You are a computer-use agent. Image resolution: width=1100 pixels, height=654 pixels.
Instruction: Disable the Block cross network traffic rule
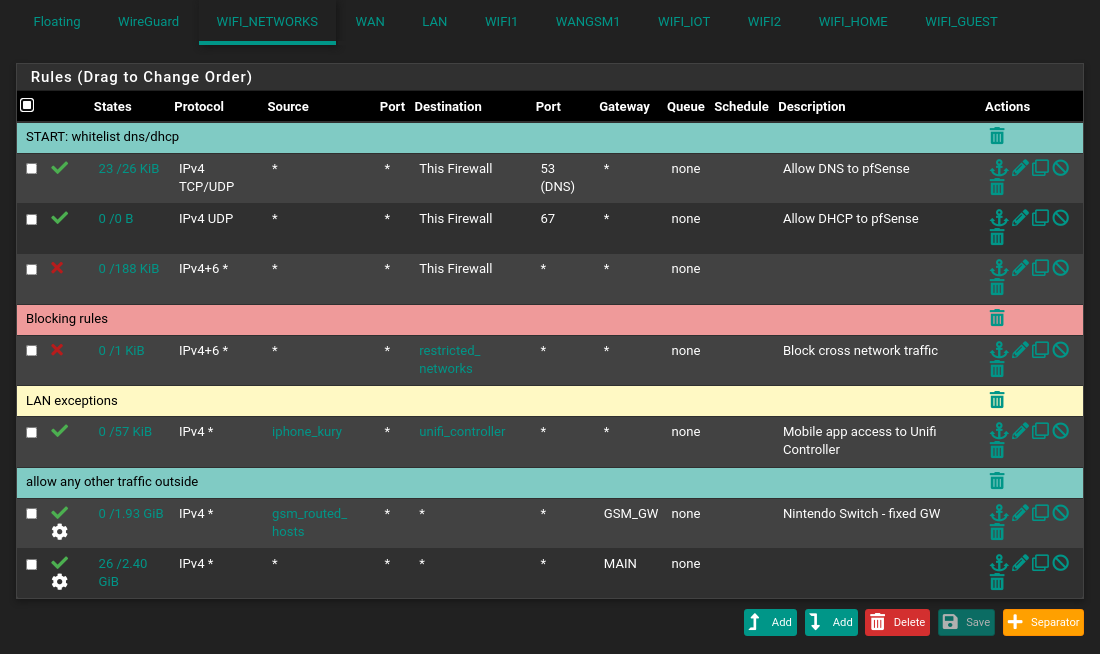coord(1061,350)
